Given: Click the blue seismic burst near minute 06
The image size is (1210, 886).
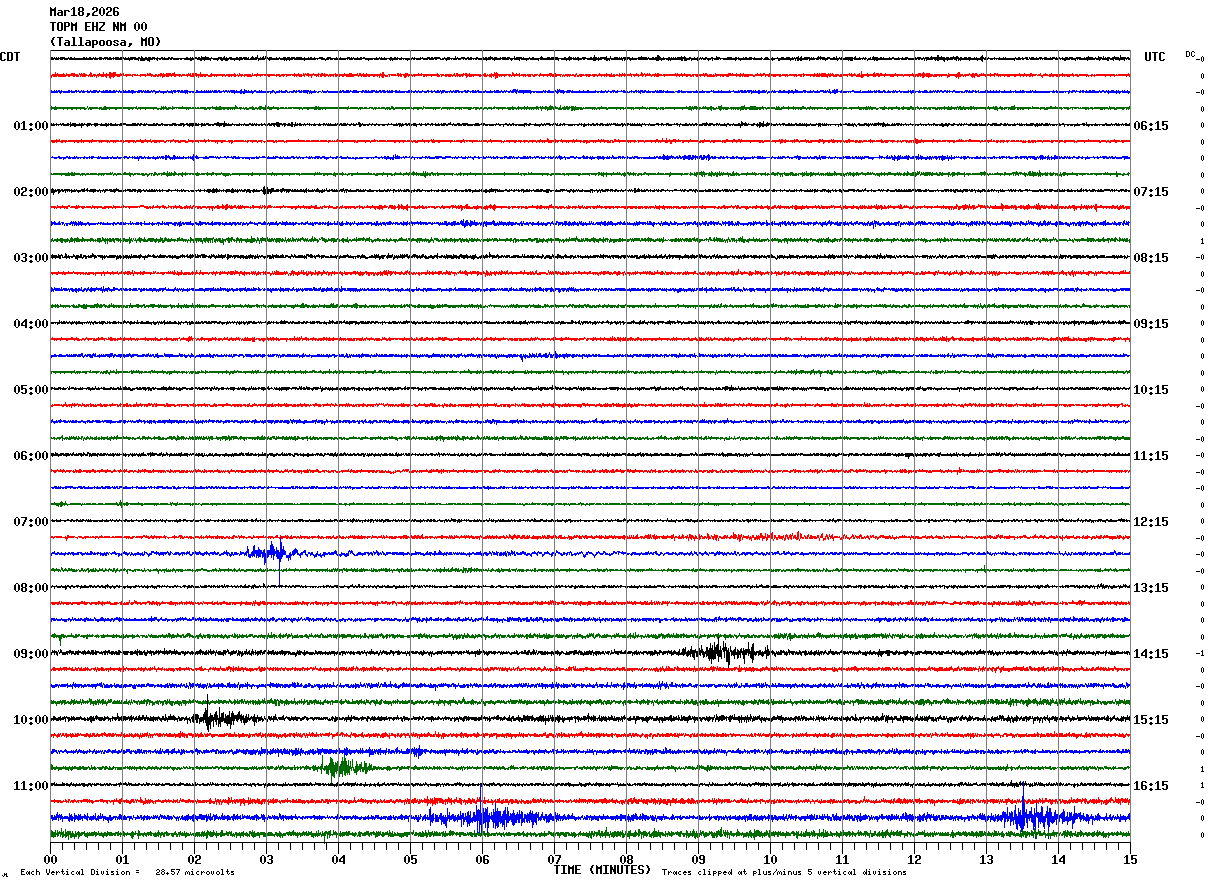Looking at the screenshot, I should [x=490, y=816].
